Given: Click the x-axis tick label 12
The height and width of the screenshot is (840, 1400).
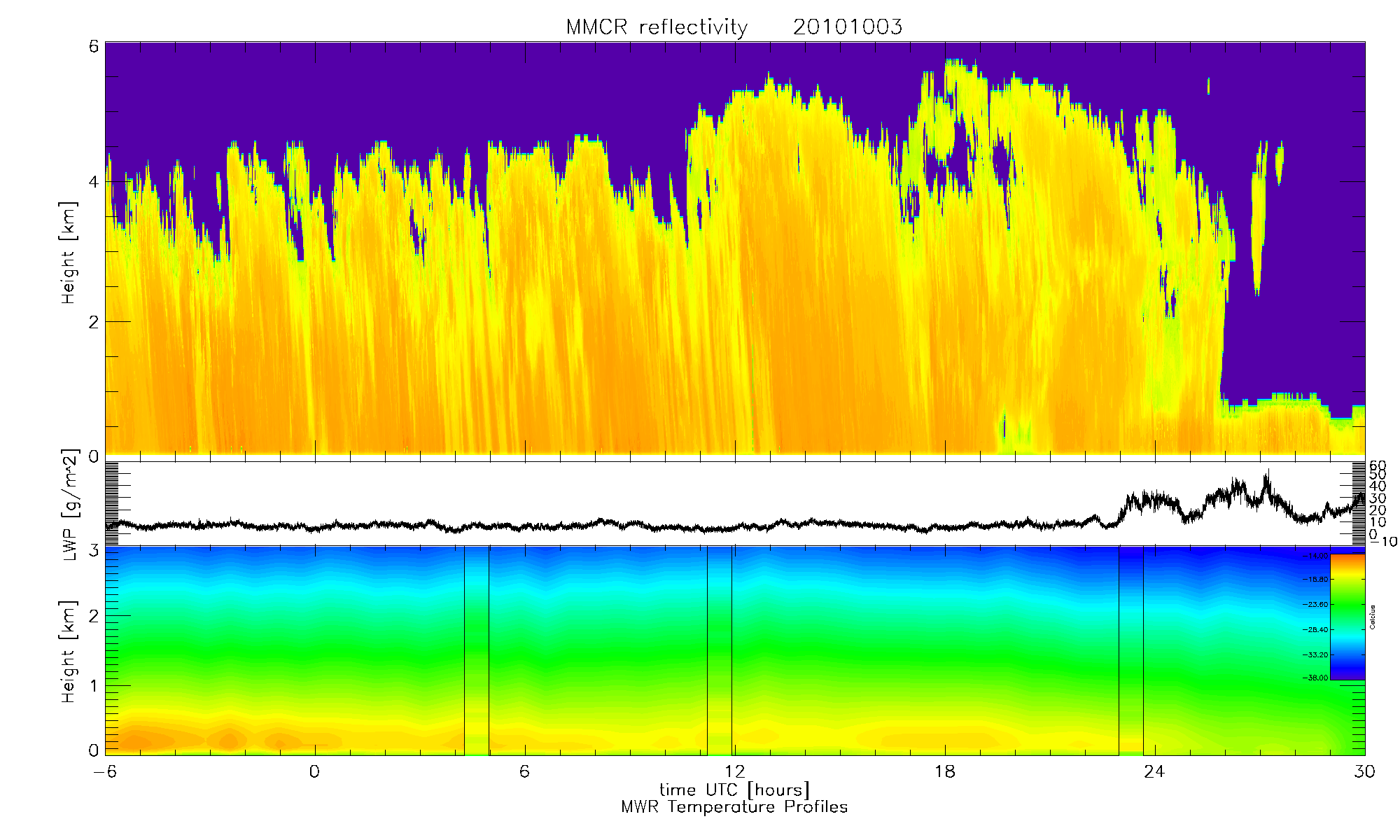Looking at the screenshot, I should click(x=734, y=771).
